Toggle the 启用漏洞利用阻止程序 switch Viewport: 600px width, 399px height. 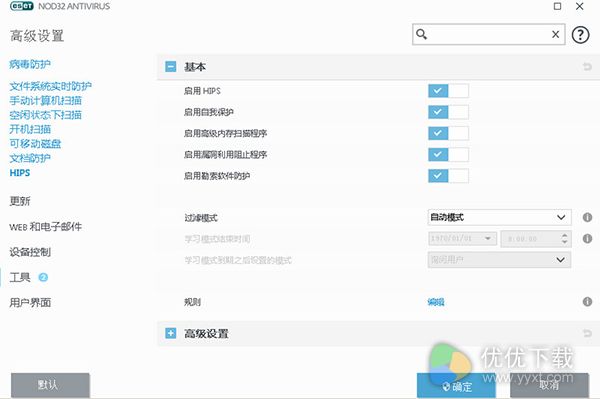pyautogui.click(x=448, y=155)
